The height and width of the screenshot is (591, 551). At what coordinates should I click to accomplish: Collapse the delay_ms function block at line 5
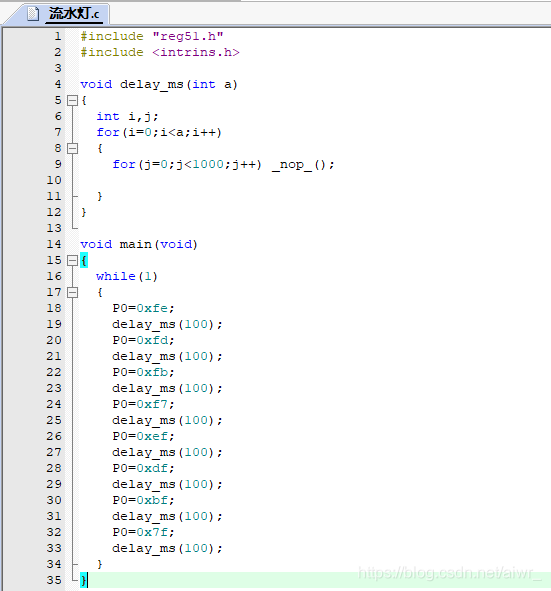tap(72, 100)
